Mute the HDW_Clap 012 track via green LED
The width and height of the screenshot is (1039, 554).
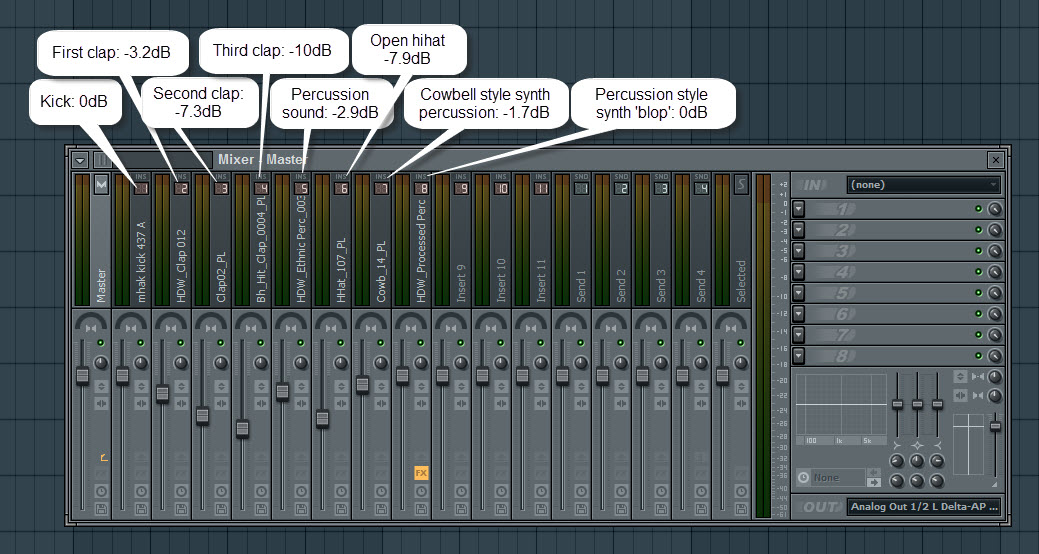click(x=180, y=343)
